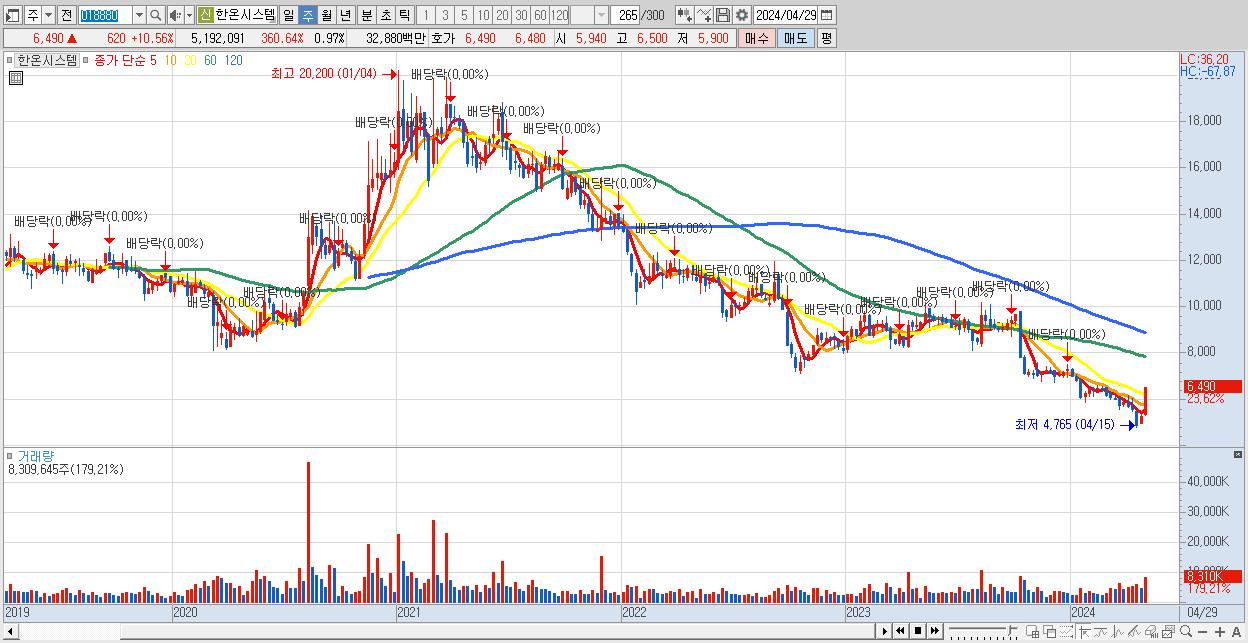This screenshot has height=643, width=1248.
Task: Click the moving-average line tool icon
Action: click(x=1101, y=632)
